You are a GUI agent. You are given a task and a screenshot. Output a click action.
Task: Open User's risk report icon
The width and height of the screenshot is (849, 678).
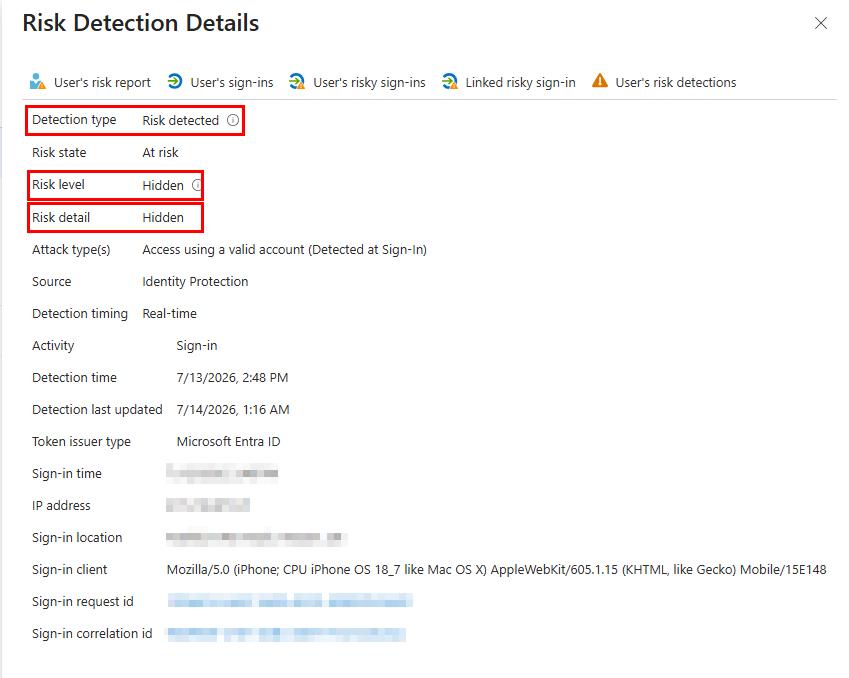[37, 81]
